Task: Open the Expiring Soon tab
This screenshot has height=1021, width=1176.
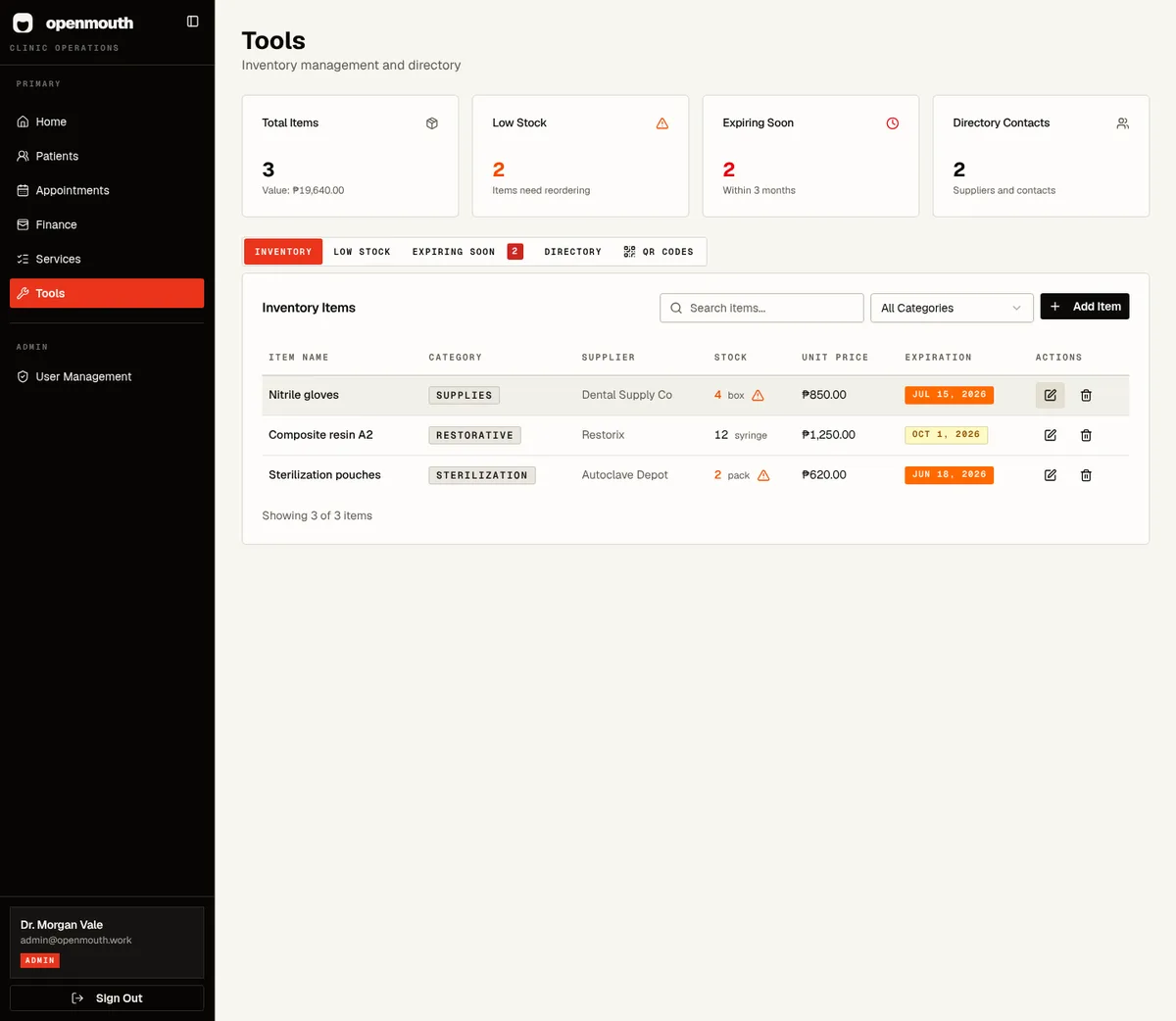Action: (x=467, y=252)
